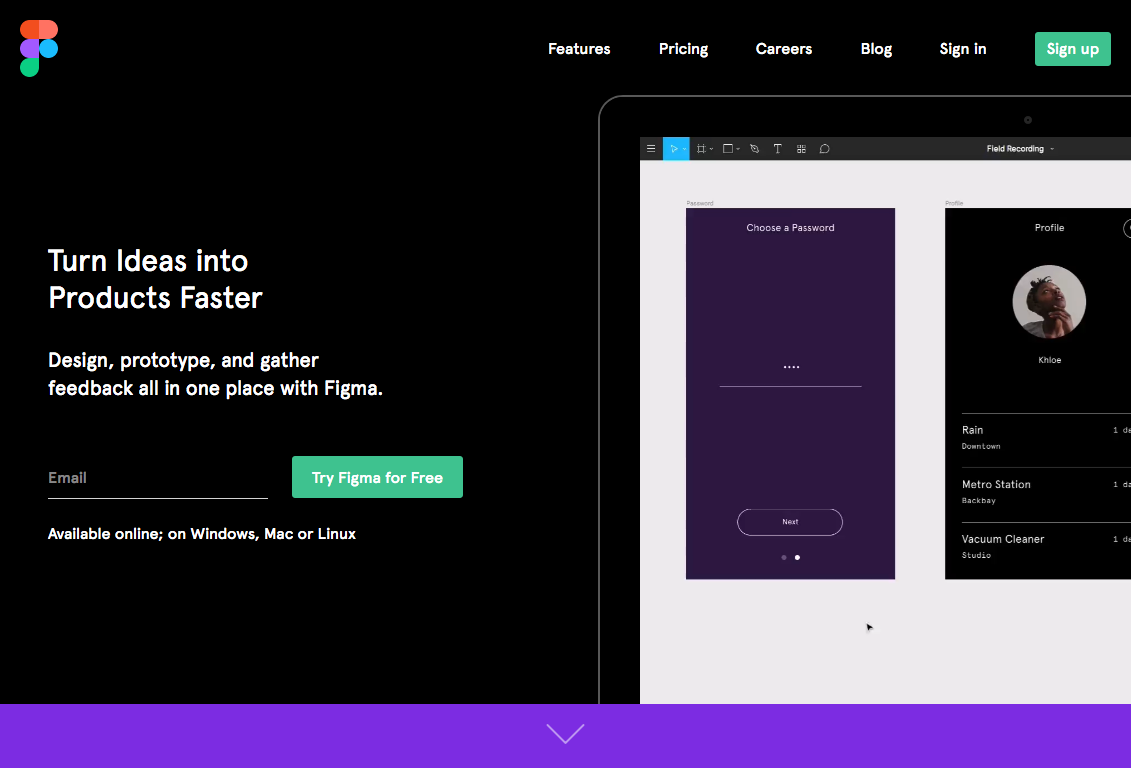
Task: Select the Frame tool
Action: point(701,149)
